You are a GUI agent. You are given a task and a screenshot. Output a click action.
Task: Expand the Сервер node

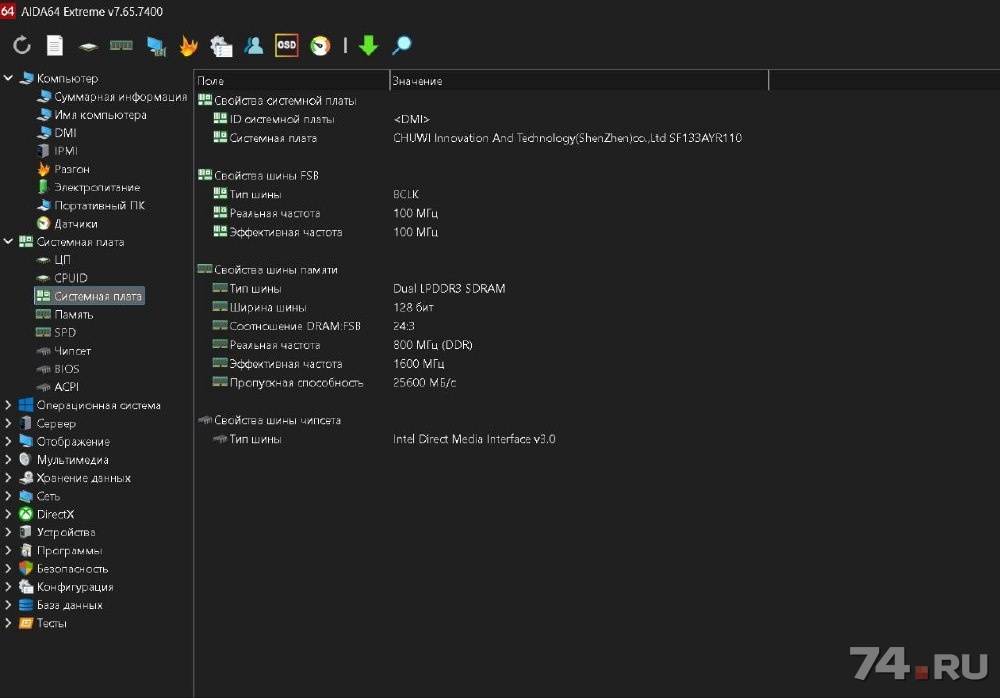point(8,423)
